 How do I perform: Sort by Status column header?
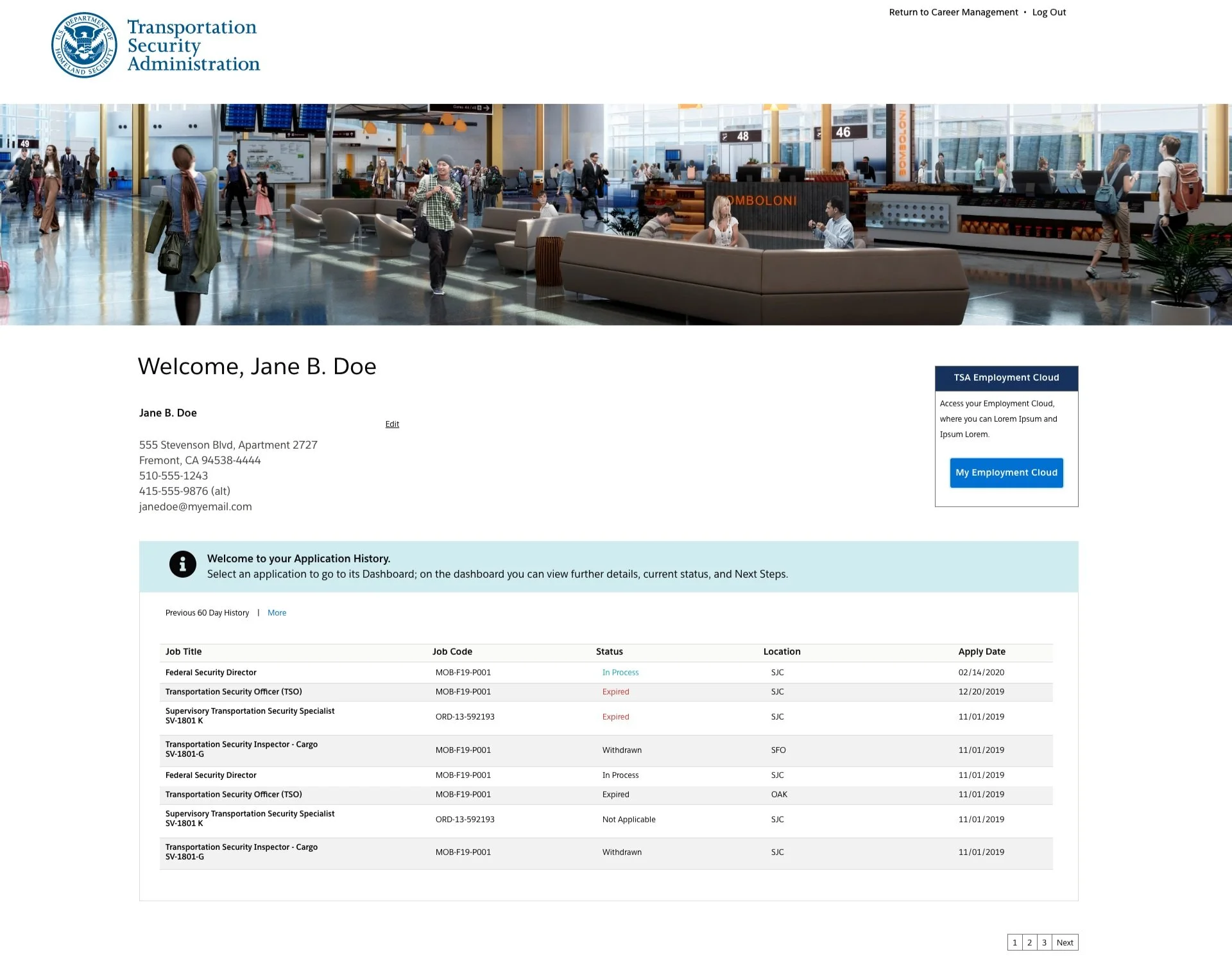point(609,652)
